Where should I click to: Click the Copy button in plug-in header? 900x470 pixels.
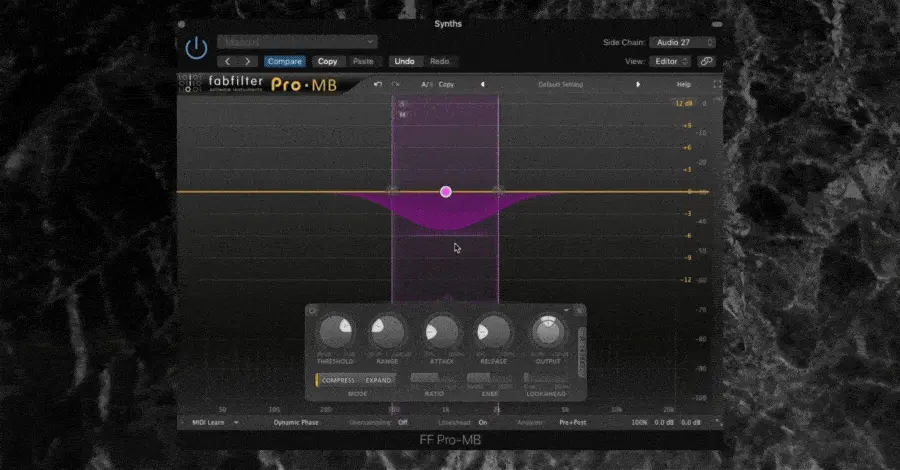coord(328,61)
